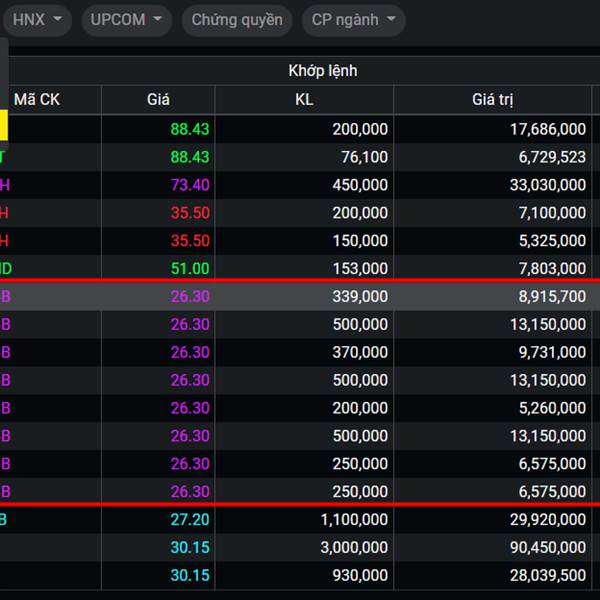Select price cell 27.20
Viewport: 600px width, 600px height.
pos(190,520)
